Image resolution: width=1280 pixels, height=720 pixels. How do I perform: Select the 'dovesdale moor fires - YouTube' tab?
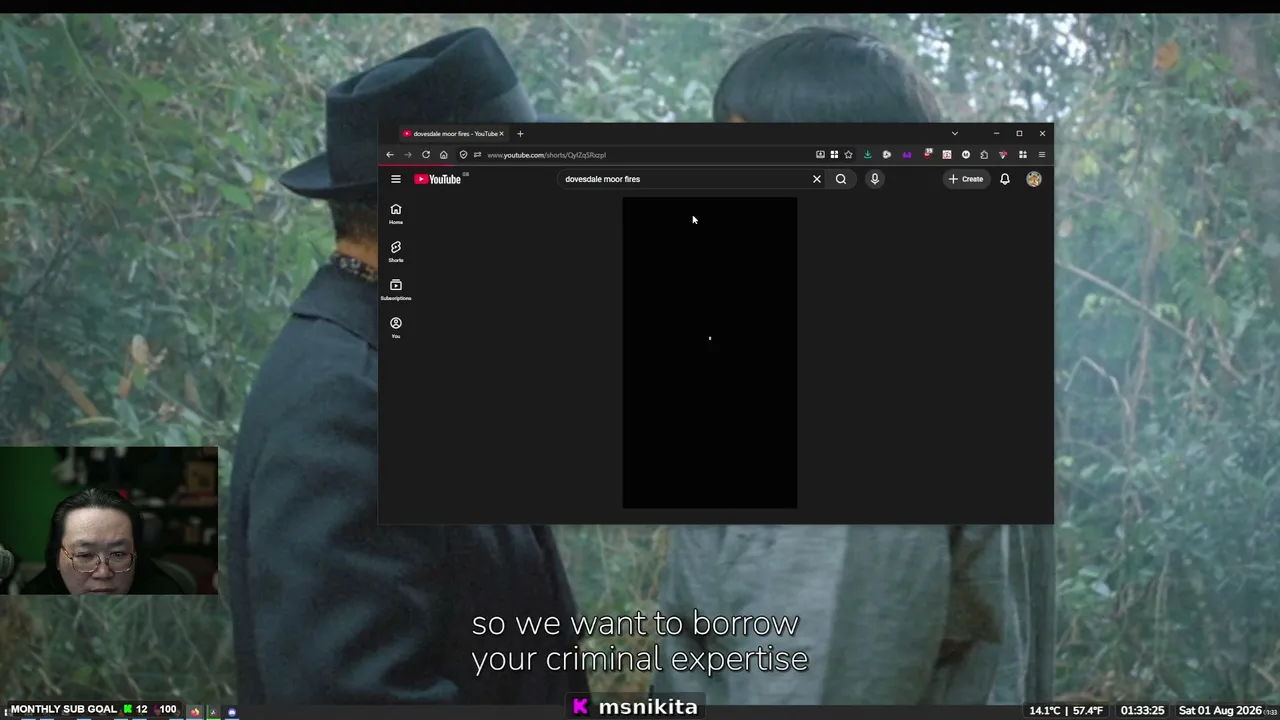click(453, 133)
